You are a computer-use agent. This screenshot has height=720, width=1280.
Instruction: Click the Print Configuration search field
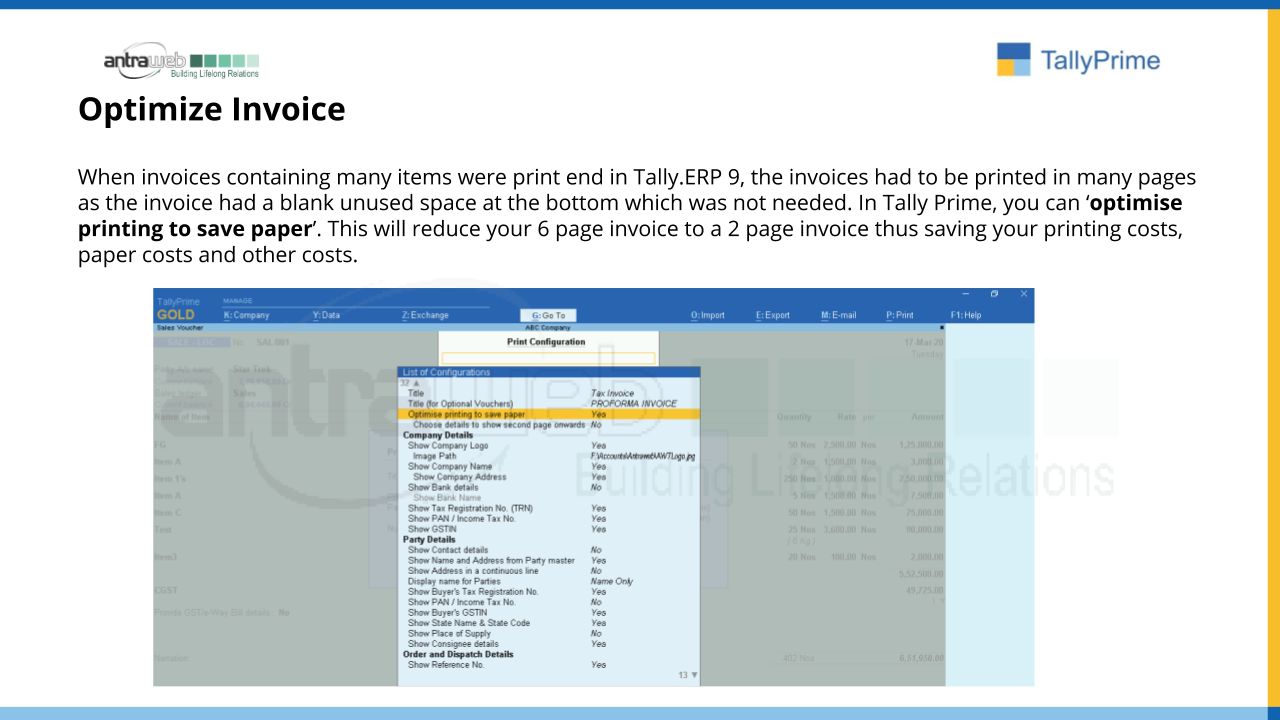tap(548, 358)
